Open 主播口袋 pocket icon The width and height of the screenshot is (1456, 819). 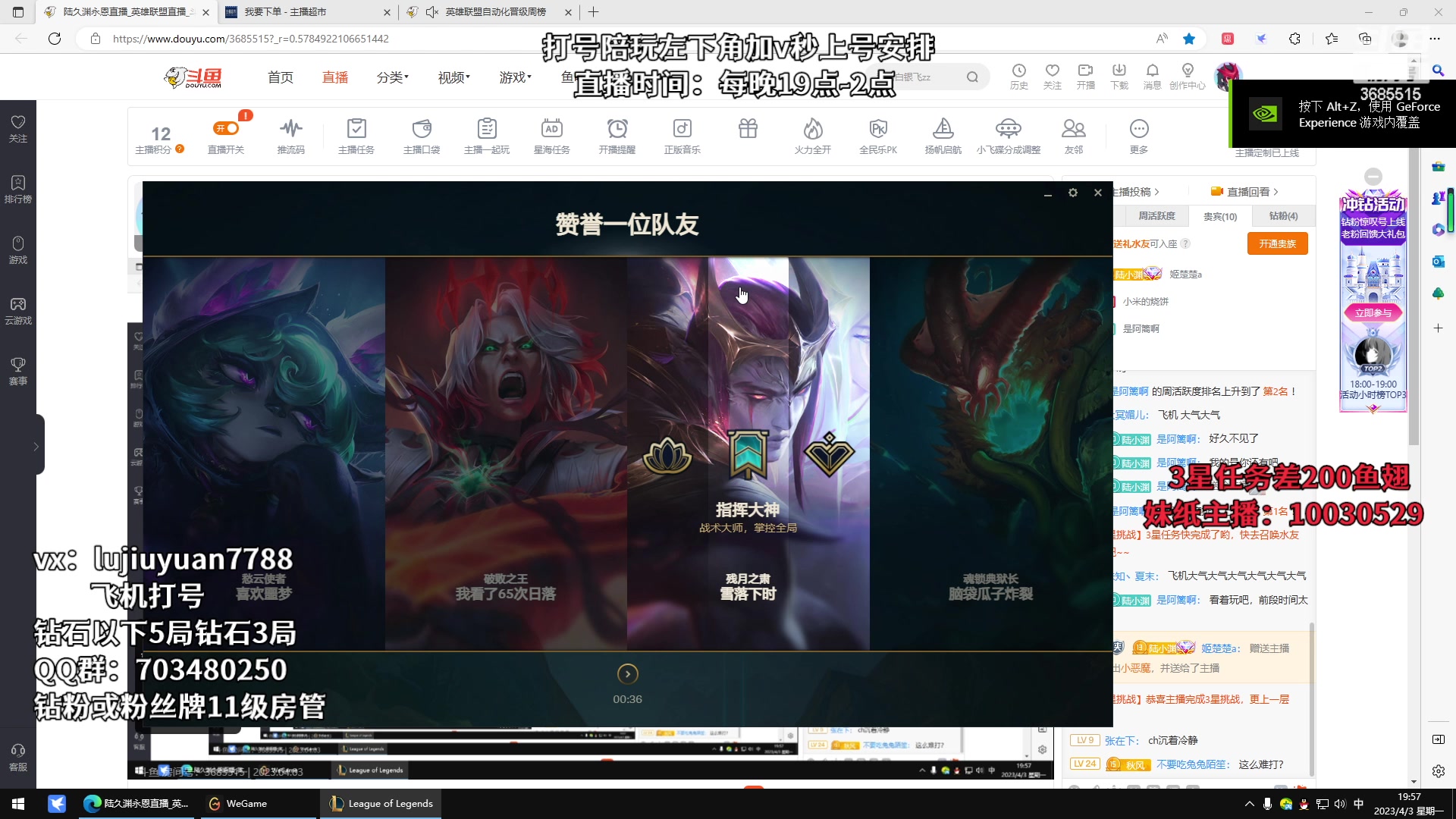coord(422,129)
